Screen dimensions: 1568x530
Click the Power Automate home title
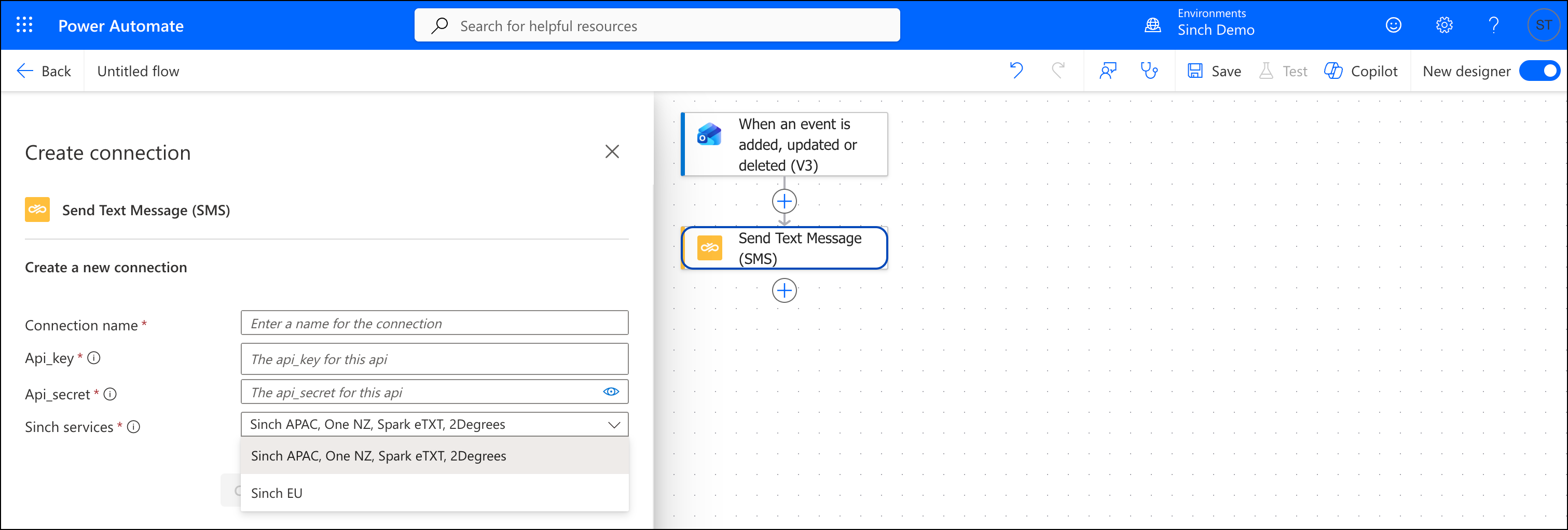[121, 25]
